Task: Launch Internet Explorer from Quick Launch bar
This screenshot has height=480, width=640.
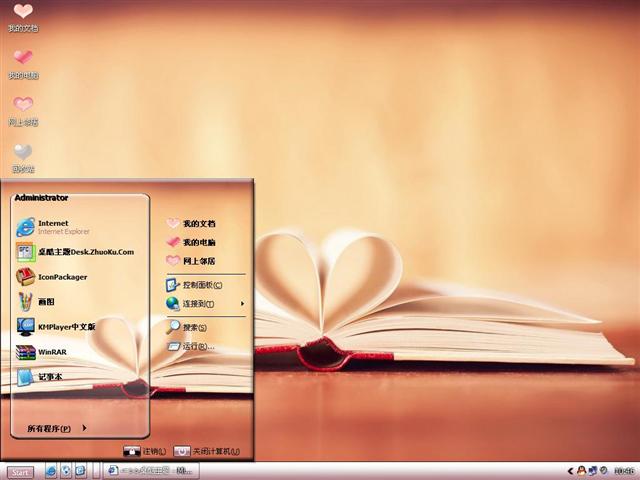Action: [x=51, y=471]
